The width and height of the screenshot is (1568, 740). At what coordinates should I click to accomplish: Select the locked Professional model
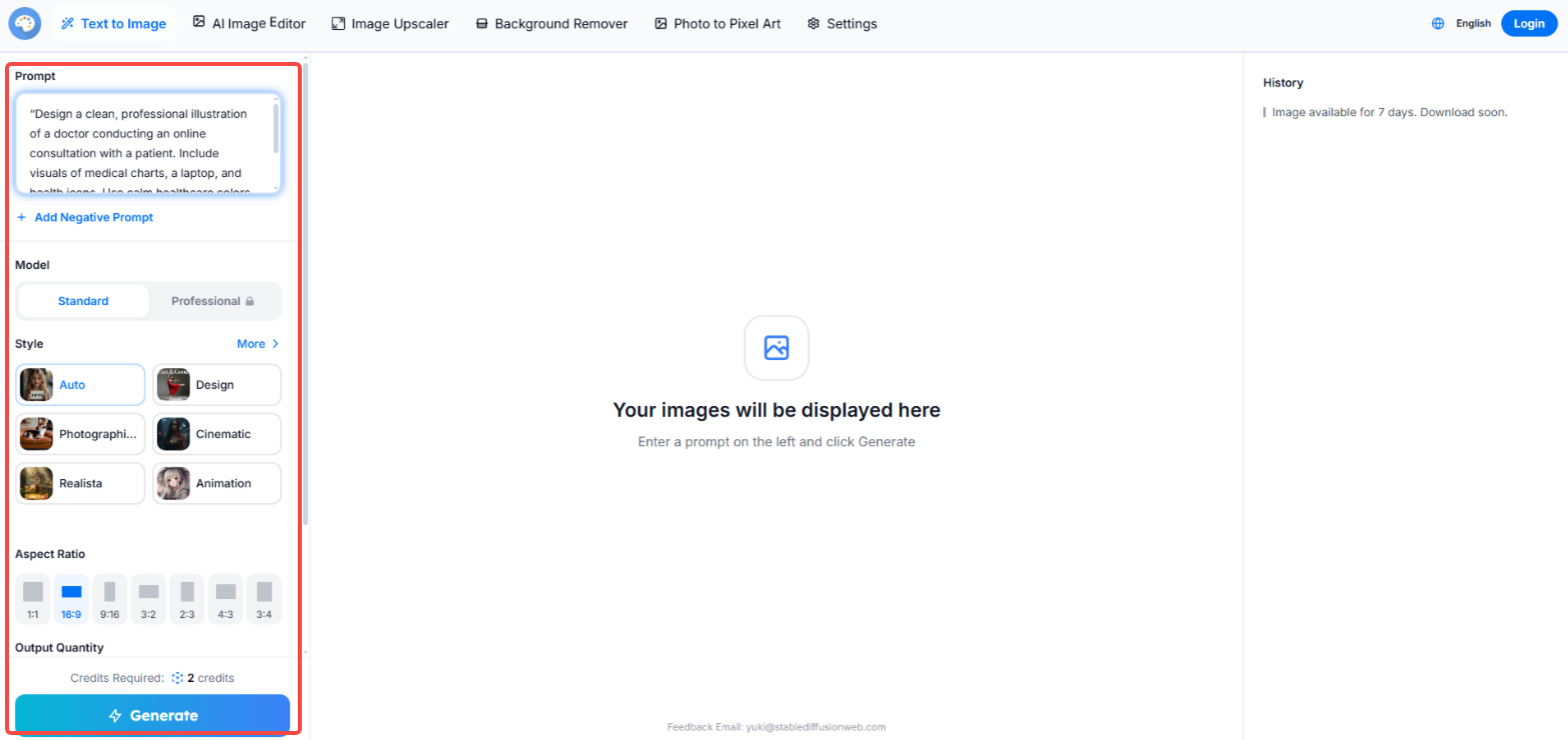[213, 301]
